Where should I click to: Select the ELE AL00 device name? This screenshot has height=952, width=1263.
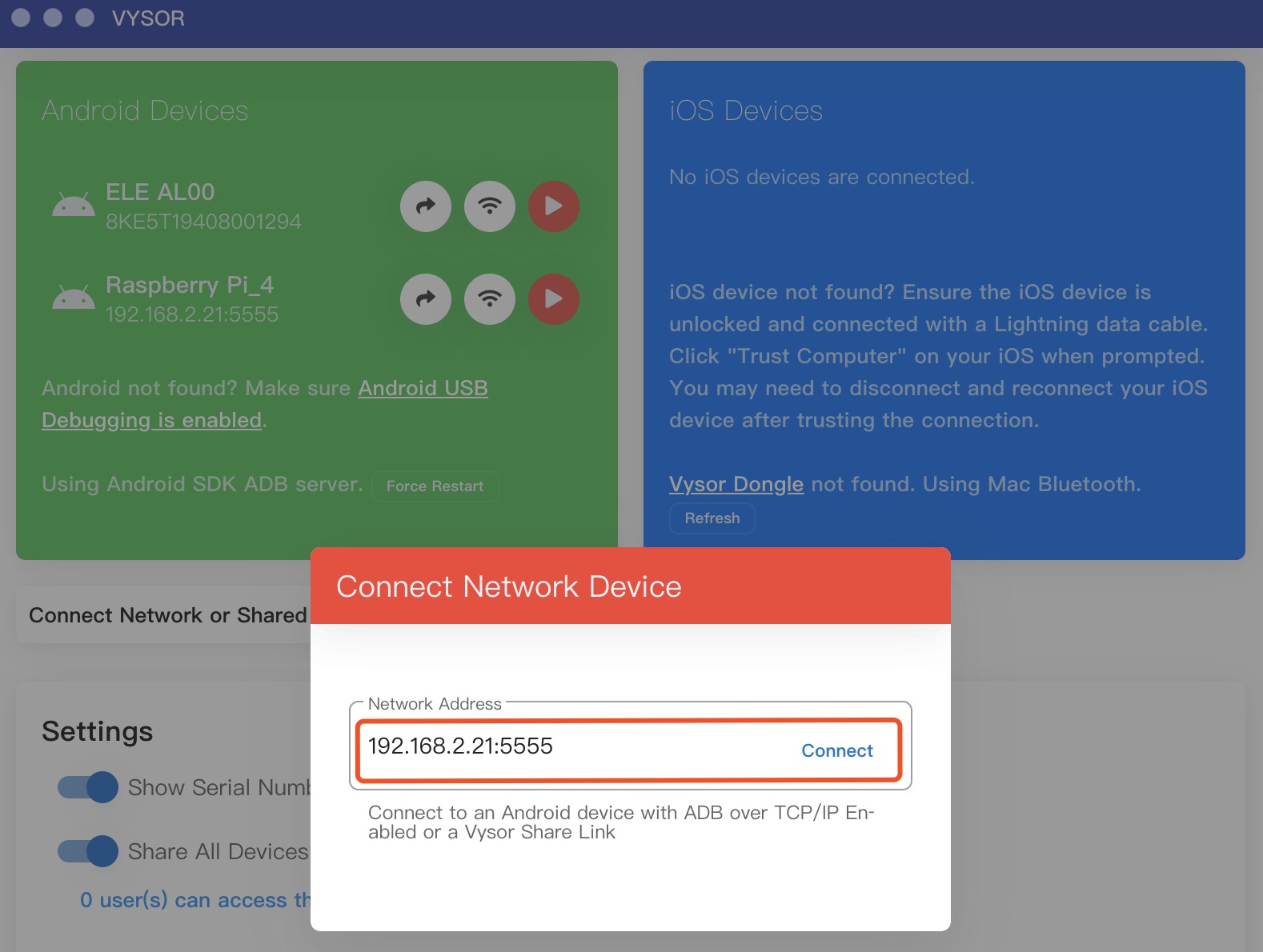160,192
